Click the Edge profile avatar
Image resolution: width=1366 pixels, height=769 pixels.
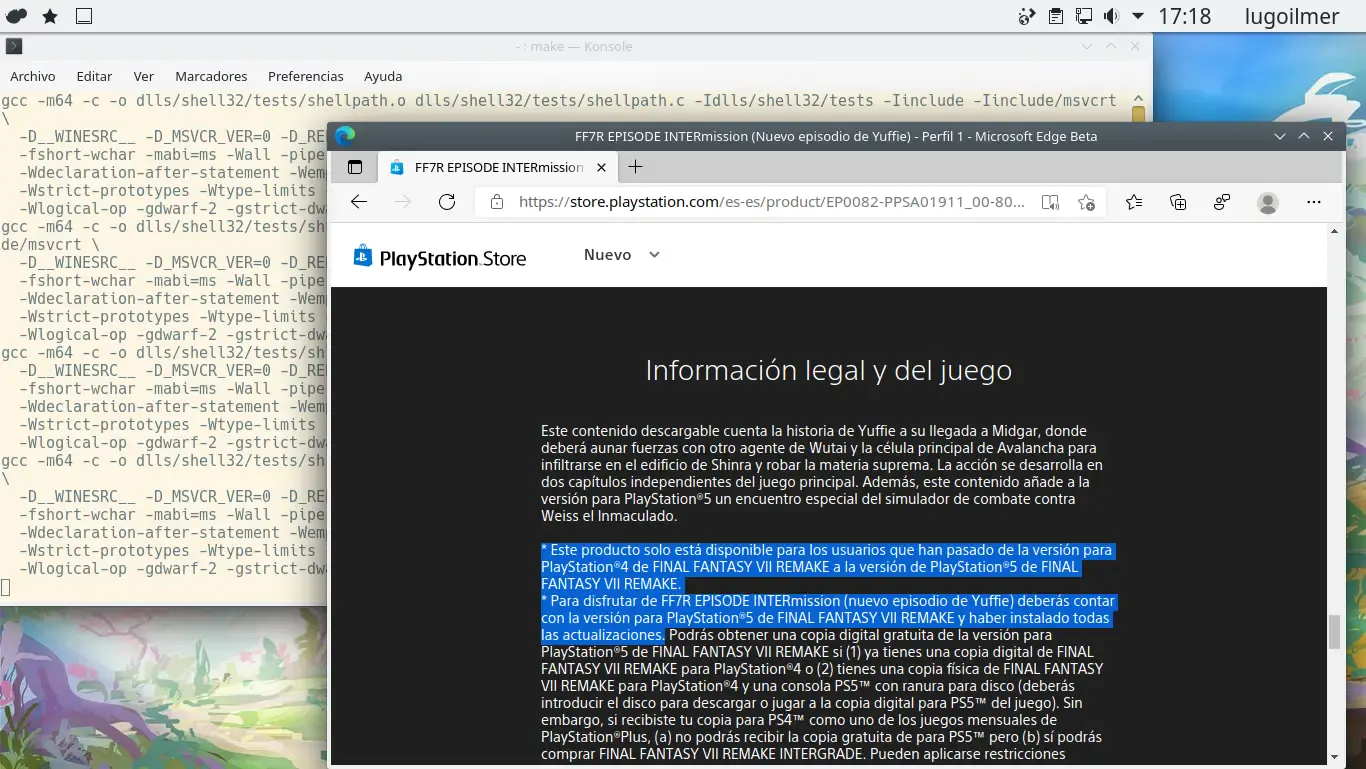click(x=1268, y=202)
